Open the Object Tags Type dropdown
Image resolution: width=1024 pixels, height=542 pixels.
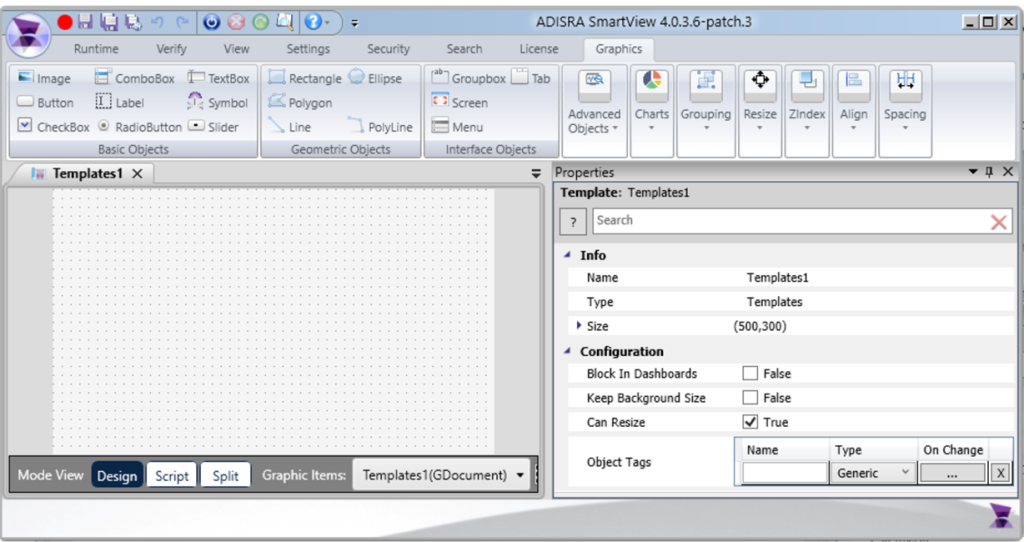[872, 473]
